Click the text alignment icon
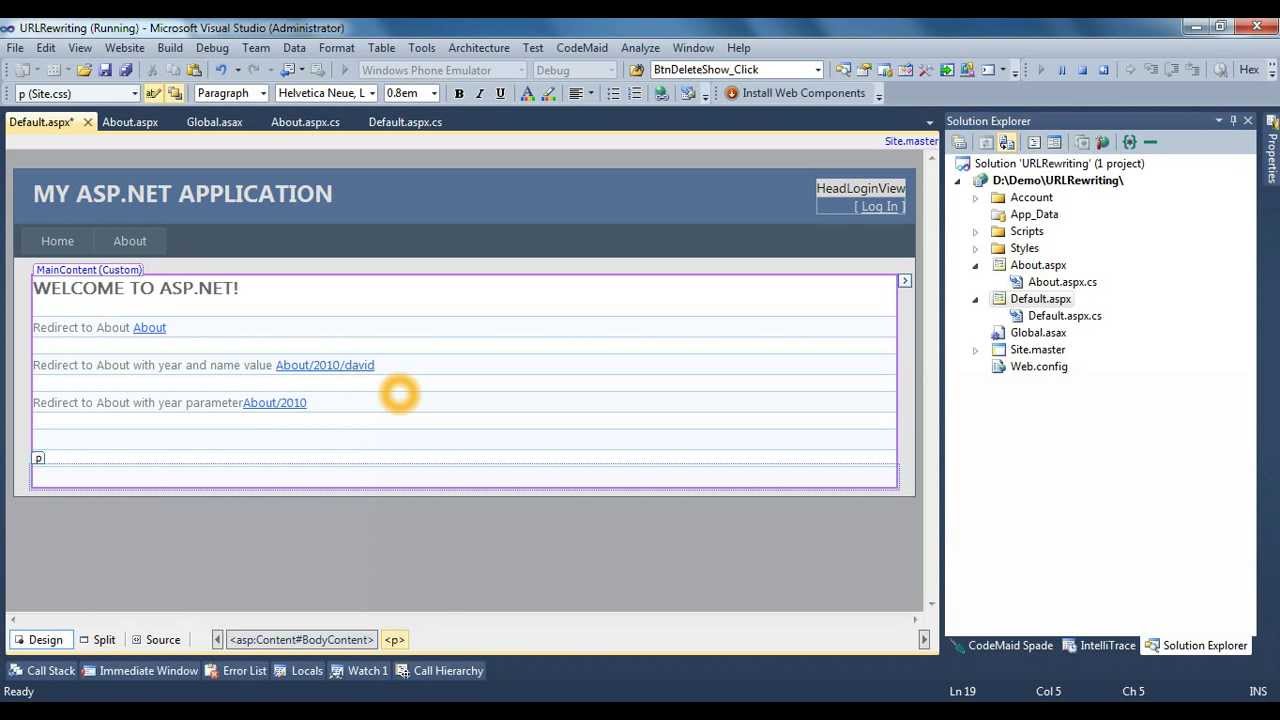The image size is (1280, 720). coord(576,93)
